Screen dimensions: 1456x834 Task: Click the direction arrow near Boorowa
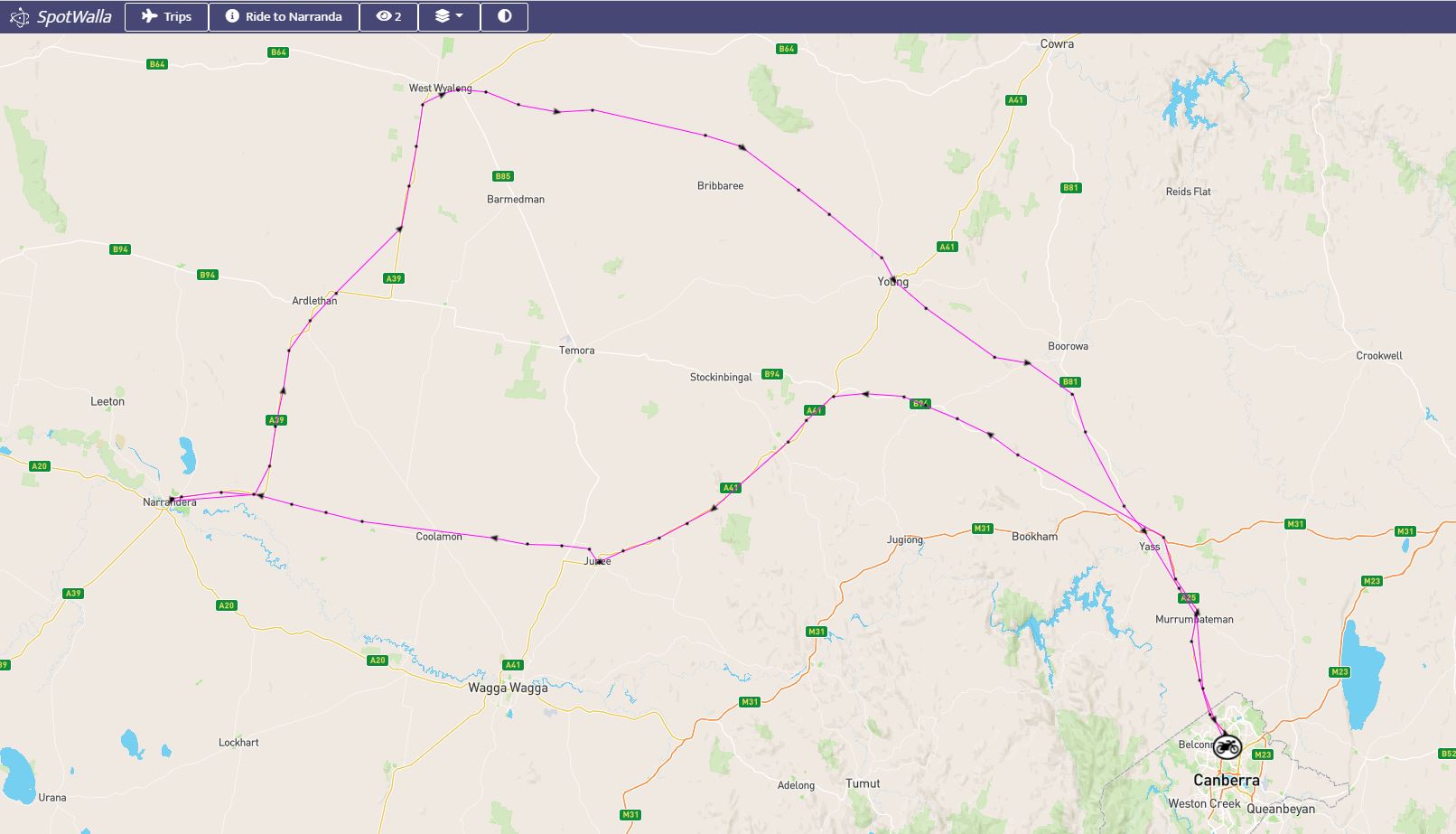(1027, 362)
